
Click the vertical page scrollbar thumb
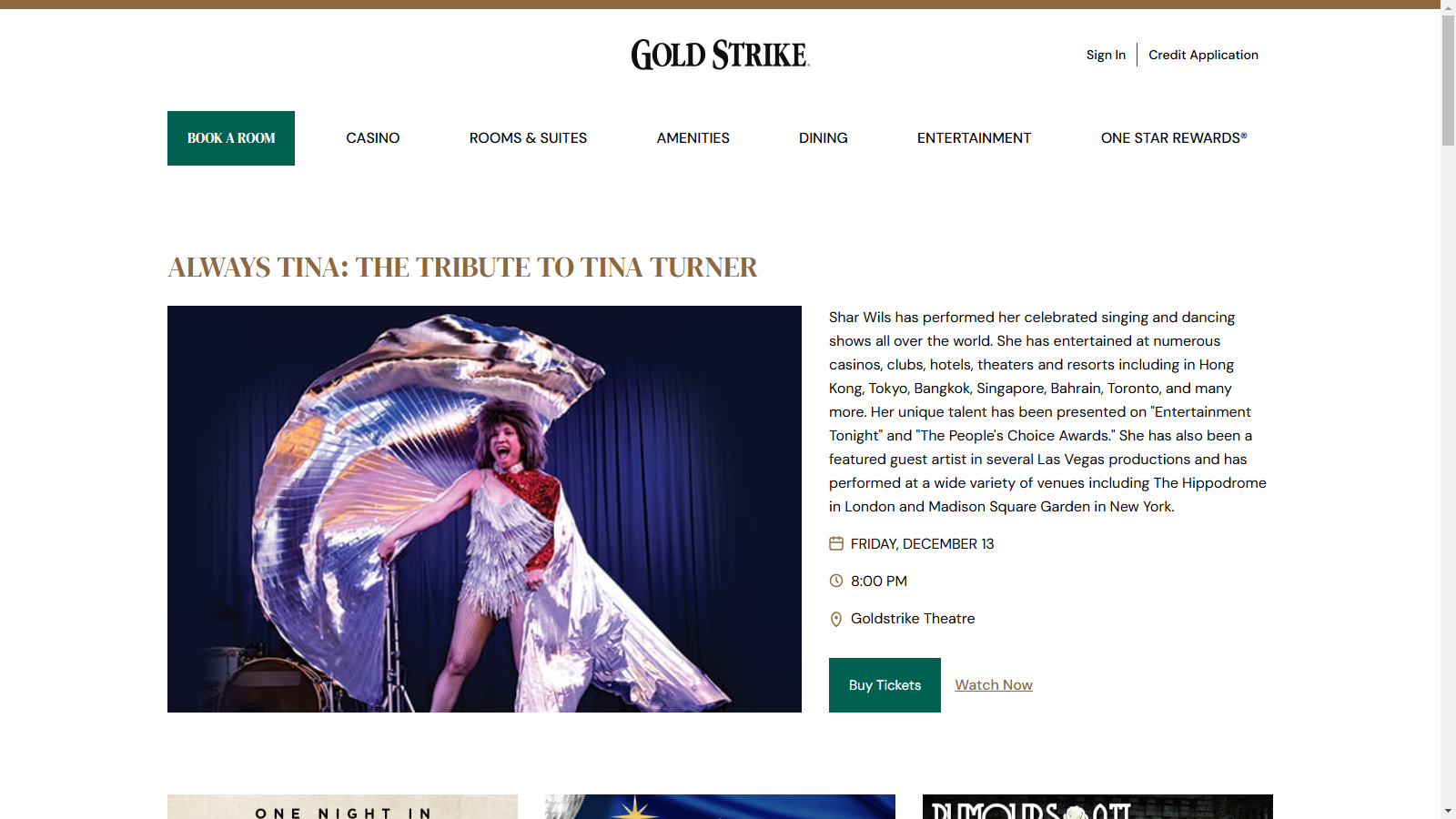click(x=1448, y=80)
